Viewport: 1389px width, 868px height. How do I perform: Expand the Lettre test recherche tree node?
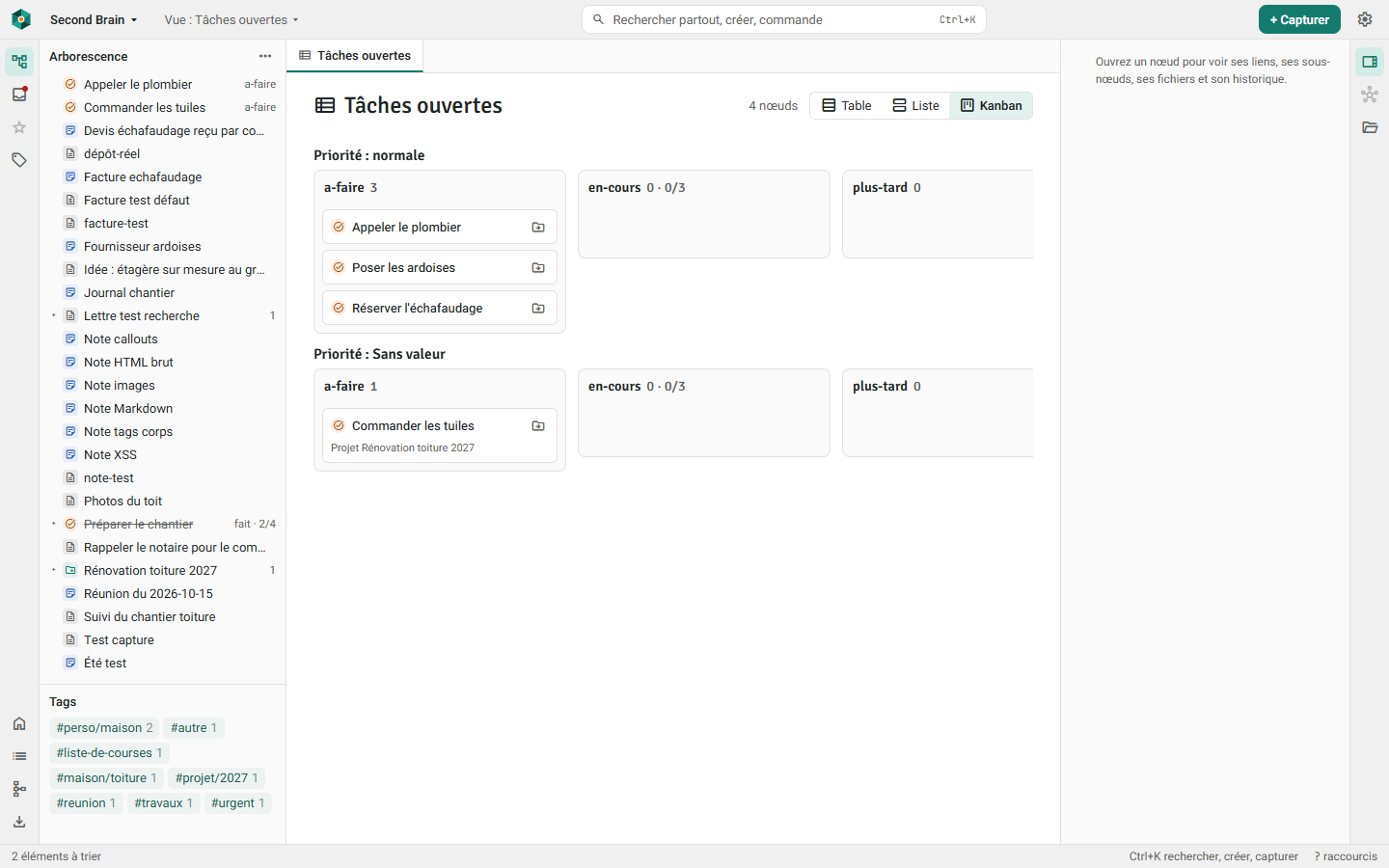click(54, 315)
